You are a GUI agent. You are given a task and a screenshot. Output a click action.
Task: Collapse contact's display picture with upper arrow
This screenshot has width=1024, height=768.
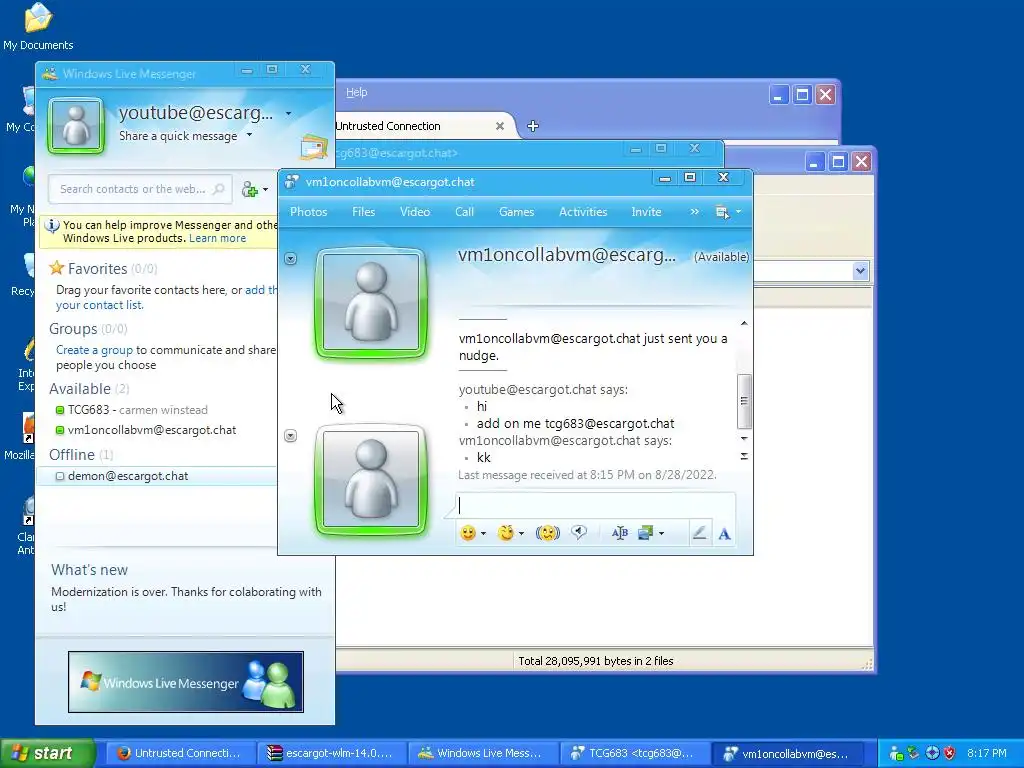pos(291,259)
